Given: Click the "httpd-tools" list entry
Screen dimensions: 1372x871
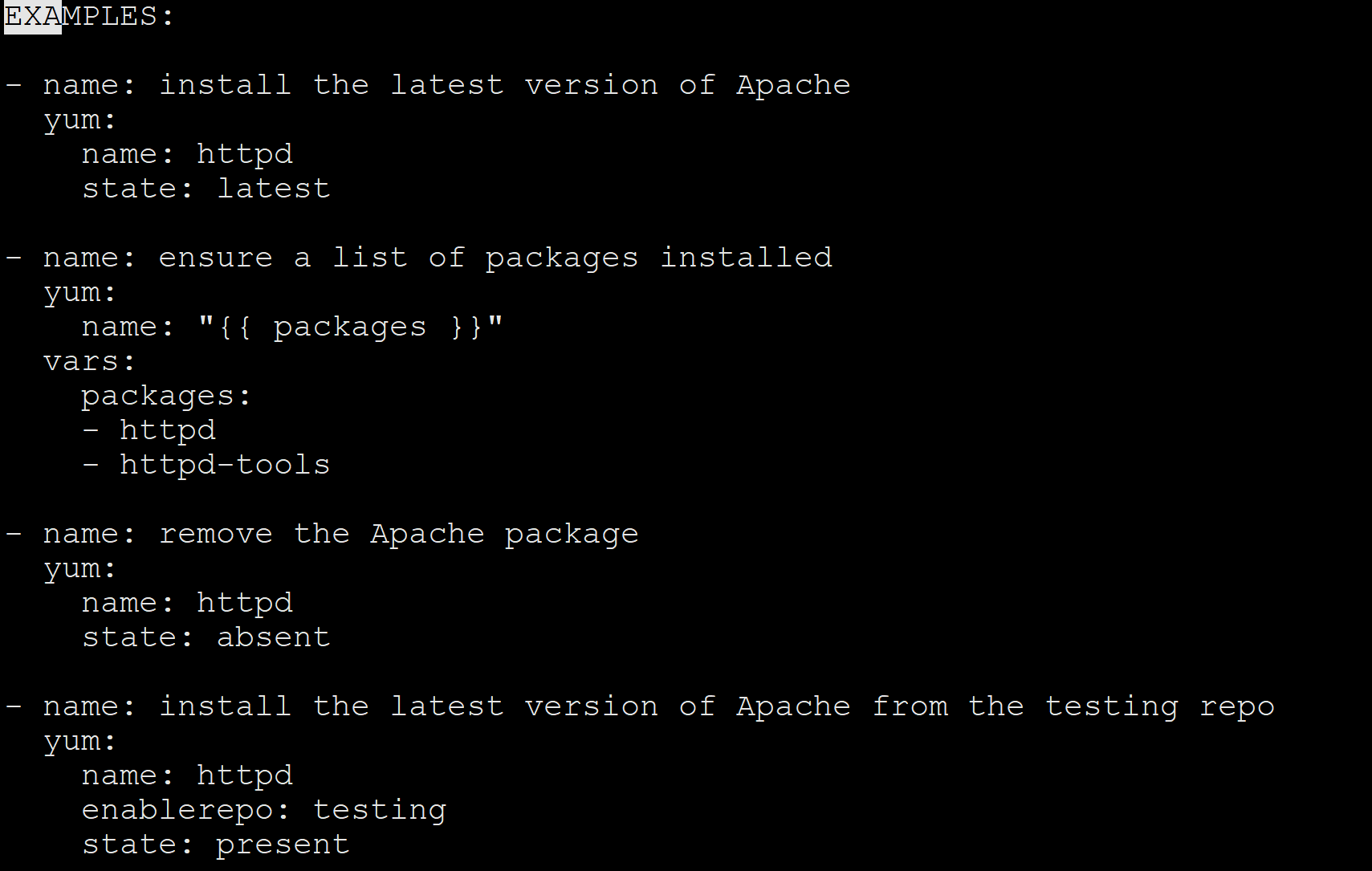Looking at the screenshot, I should (x=225, y=465).
